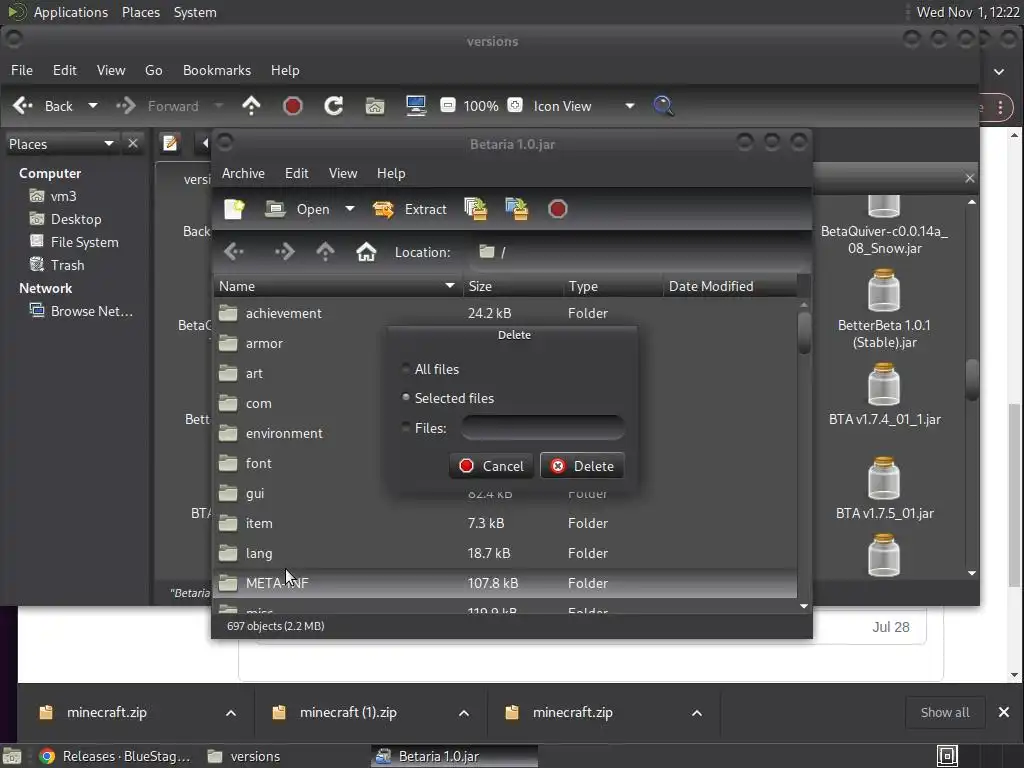Viewport: 1024px width, 768px height.
Task: Close the Places sidebar
Action: [x=133, y=143]
